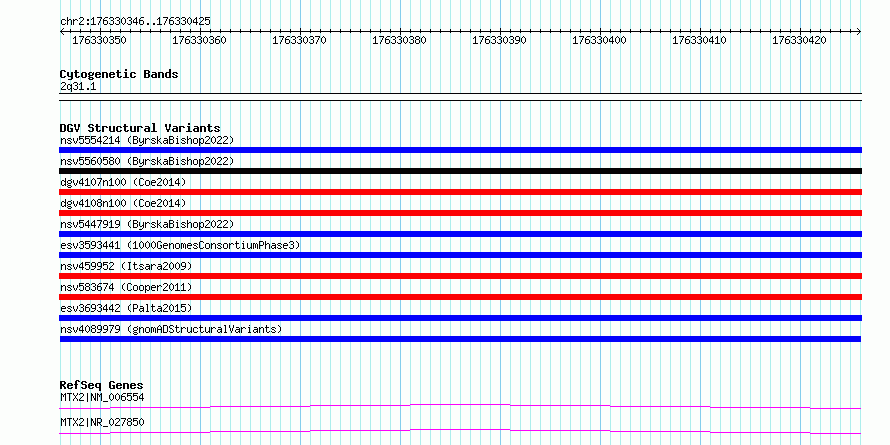Open variant label nsv4089979 (gnomADStructuralVariants)
Image resolution: width=890 pixels, height=445 pixels.
coord(170,329)
